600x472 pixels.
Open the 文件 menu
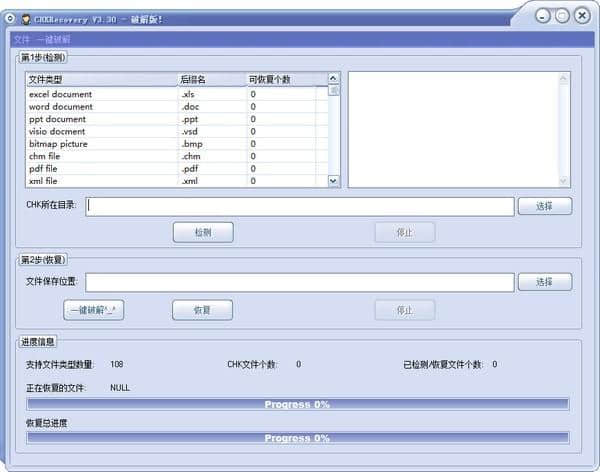[21, 39]
